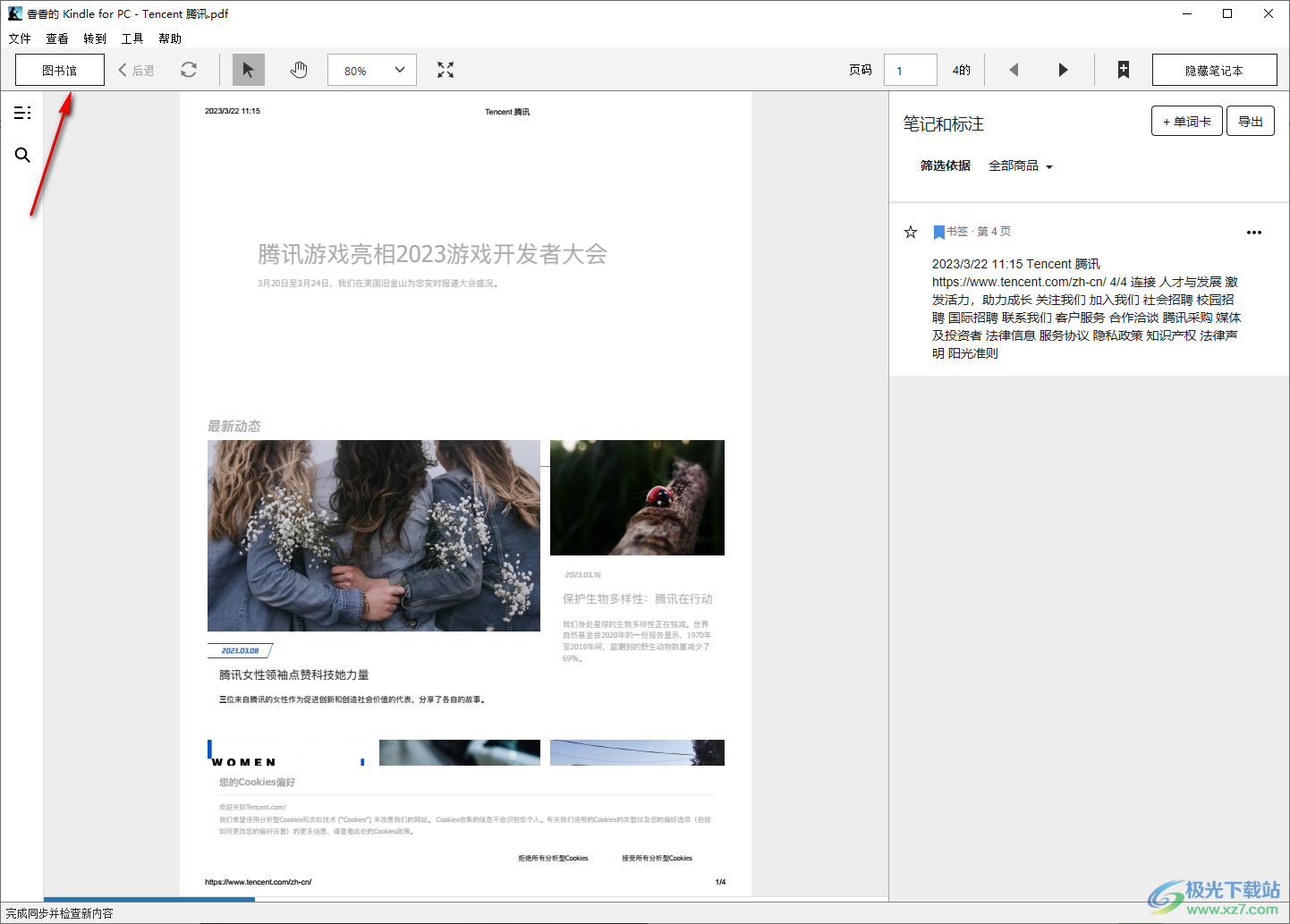Screen dimensions: 1290x924
Task: Click the 隐藏笔记本 button
Action: click(1214, 70)
